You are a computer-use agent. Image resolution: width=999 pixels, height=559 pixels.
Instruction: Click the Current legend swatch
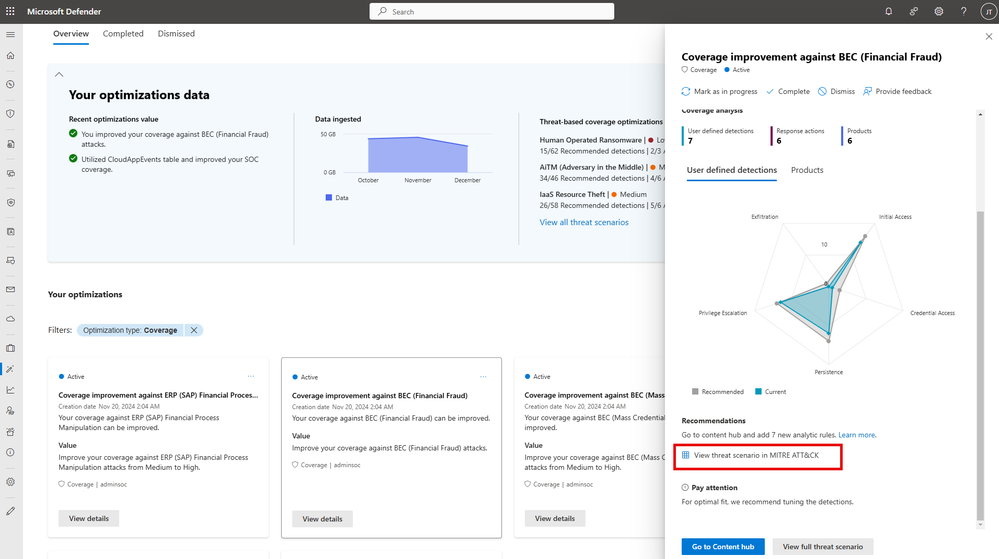758,391
